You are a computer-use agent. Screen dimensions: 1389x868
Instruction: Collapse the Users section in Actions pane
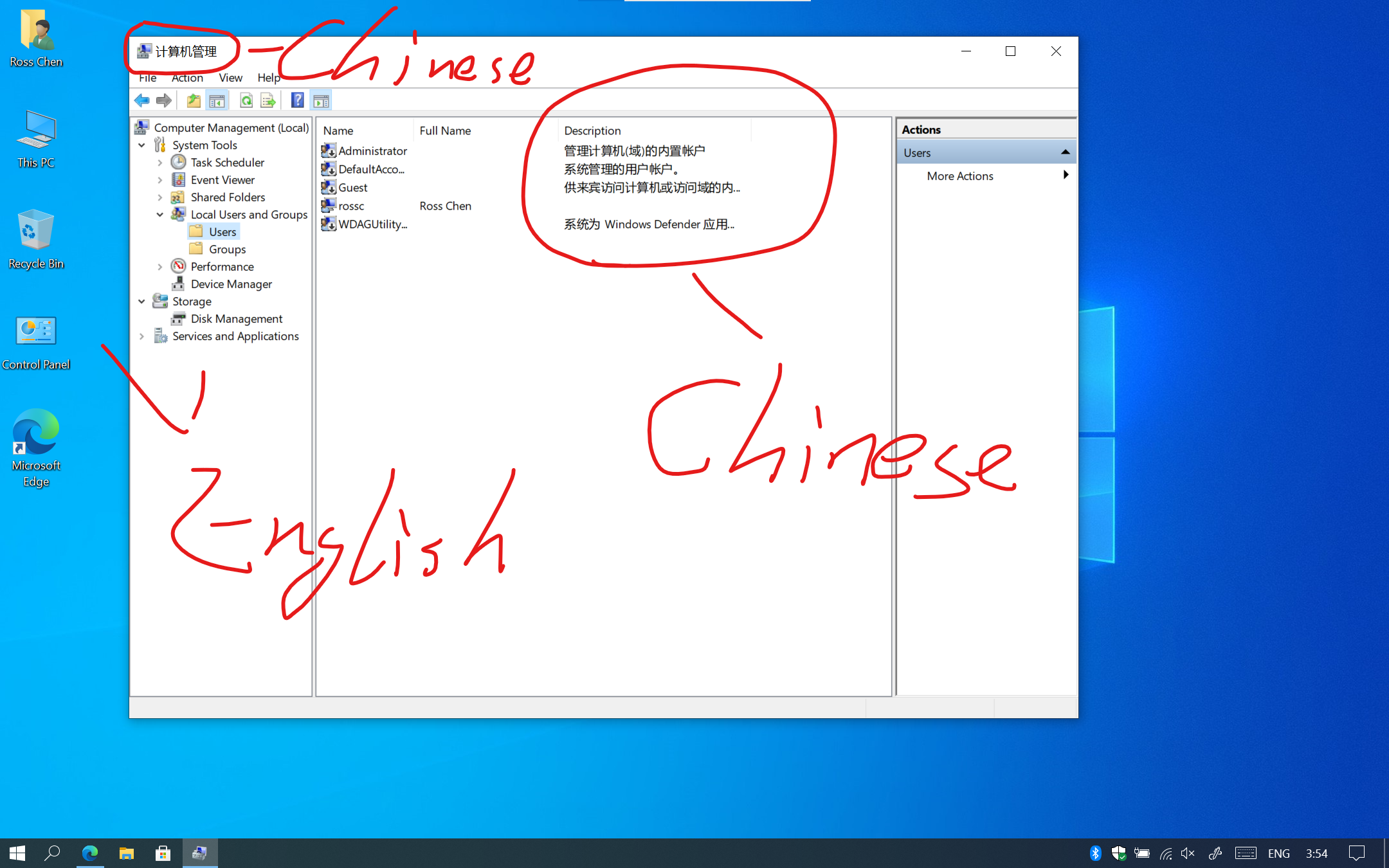point(1065,152)
